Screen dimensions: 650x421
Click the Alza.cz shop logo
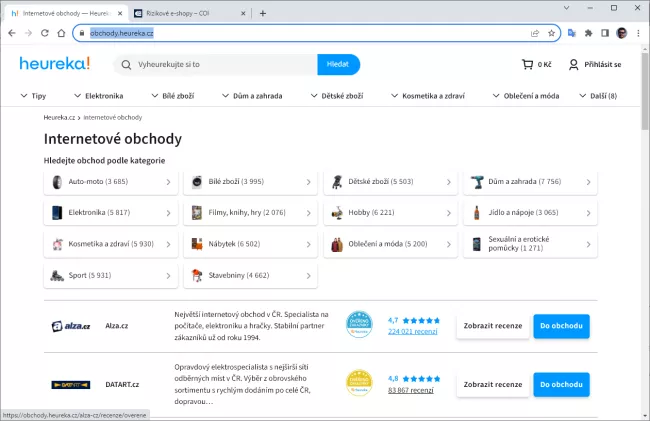(x=71, y=326)
